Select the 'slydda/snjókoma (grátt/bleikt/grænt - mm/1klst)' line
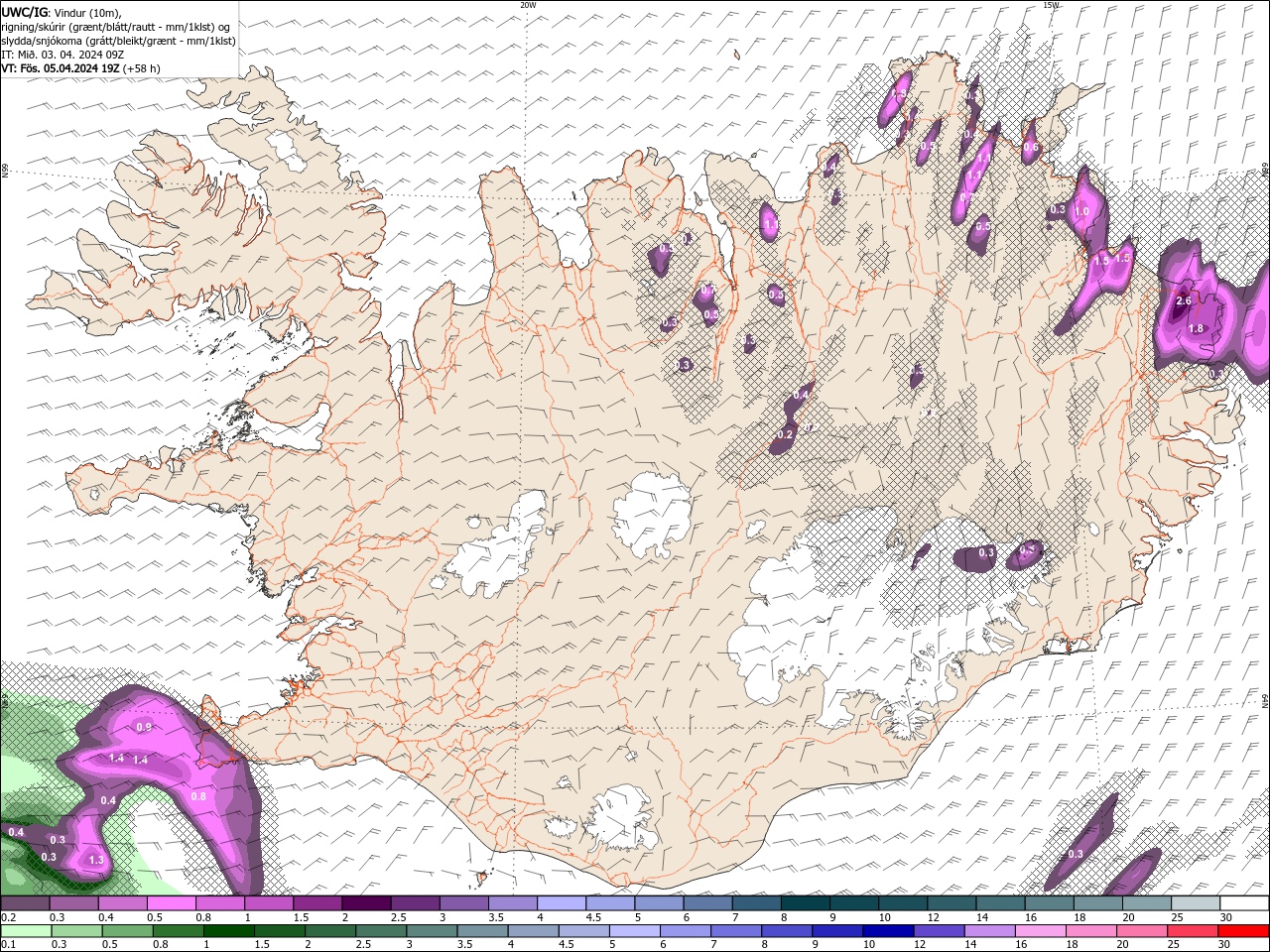 pos(118,41)
